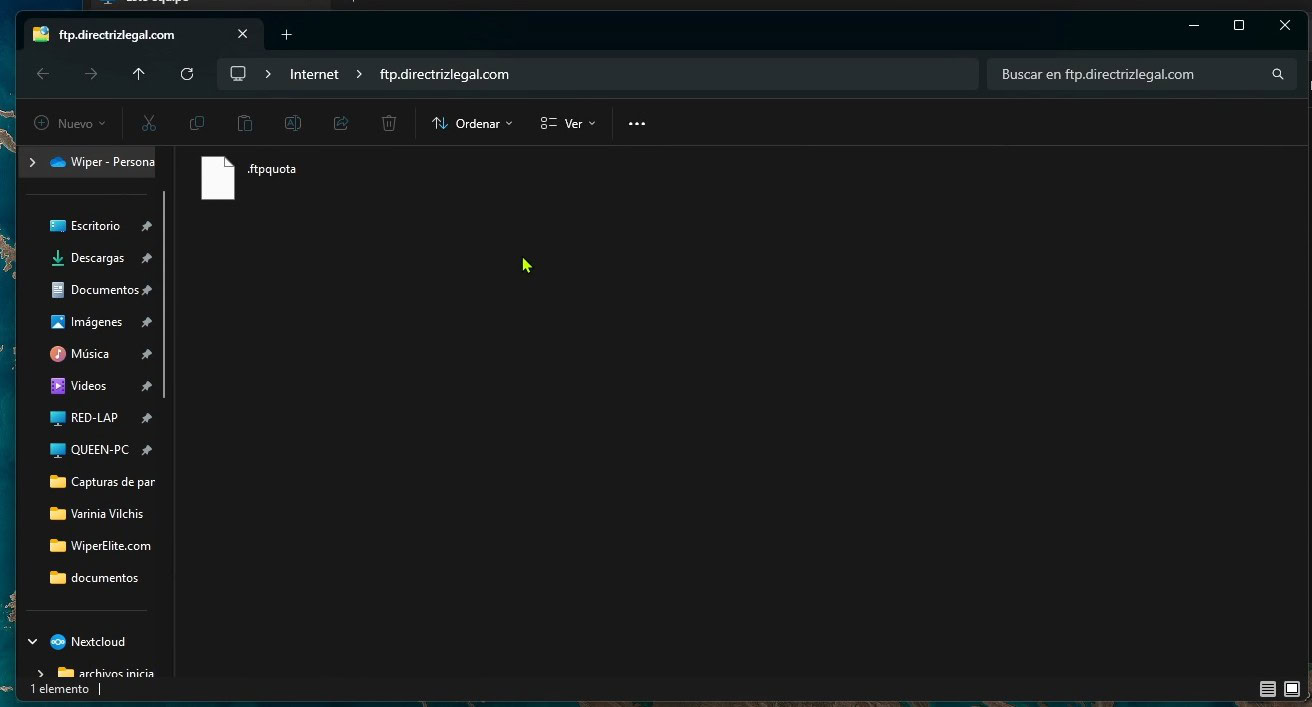Click the pin icon beside Documentos
1312x707 pixels.
[x=146, y=290]
